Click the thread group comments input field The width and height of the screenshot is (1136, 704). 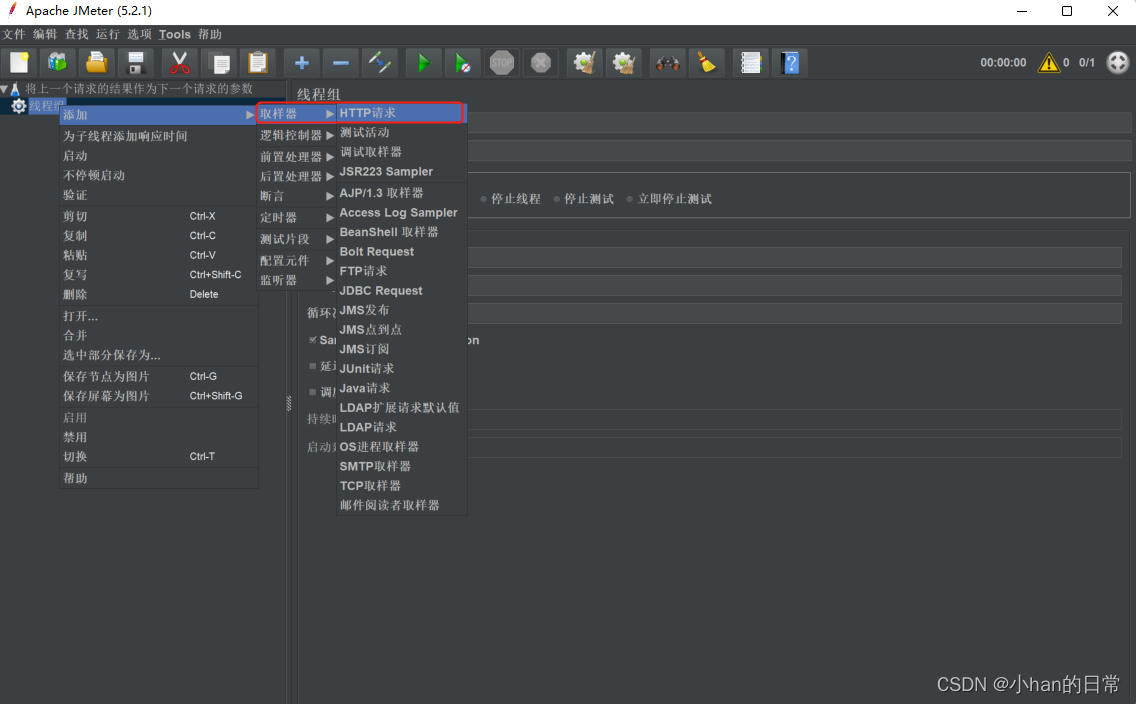pyautogui.click(x=799, y=151)
